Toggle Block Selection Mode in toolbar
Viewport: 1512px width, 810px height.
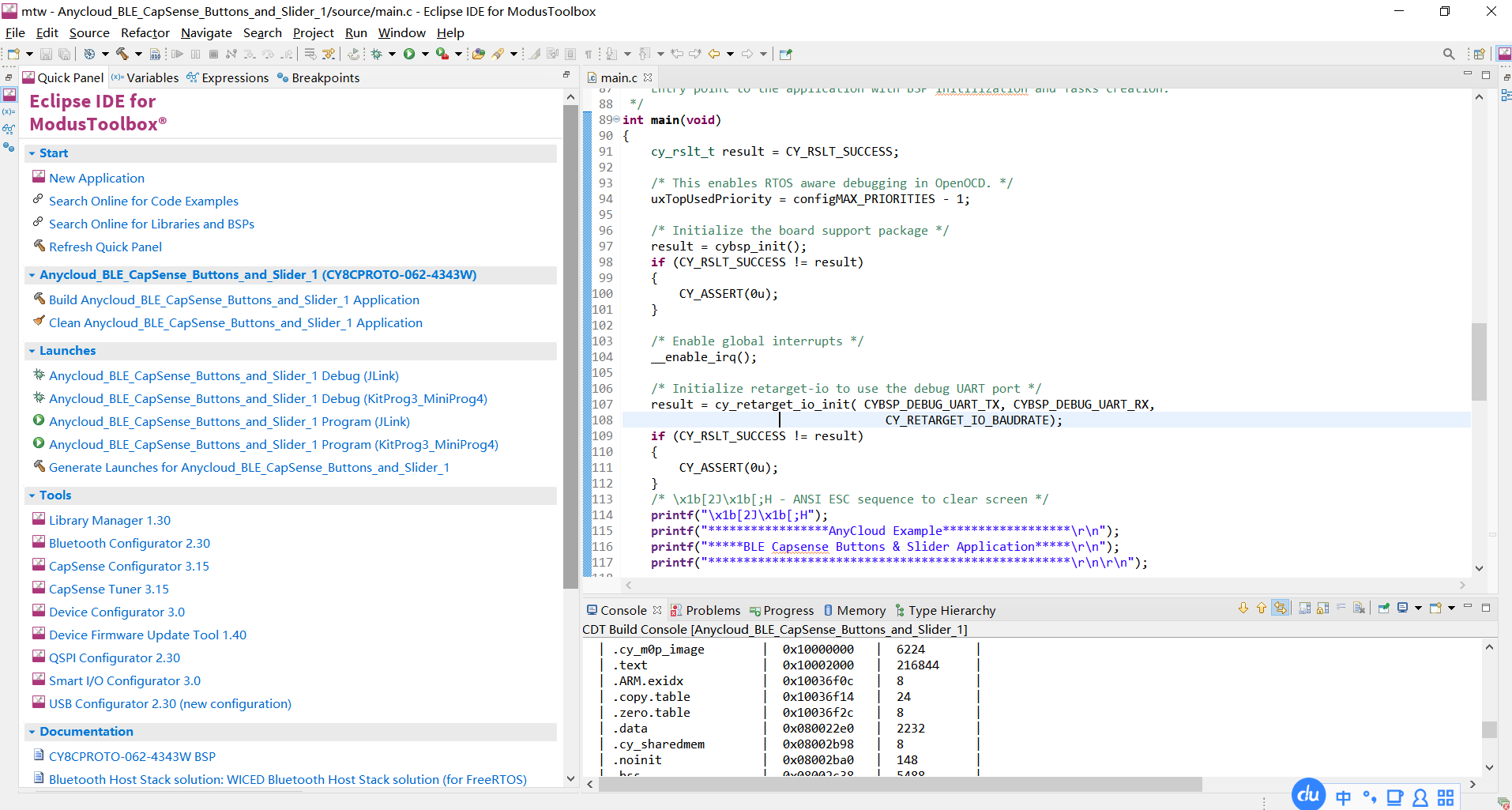(570, 54)
